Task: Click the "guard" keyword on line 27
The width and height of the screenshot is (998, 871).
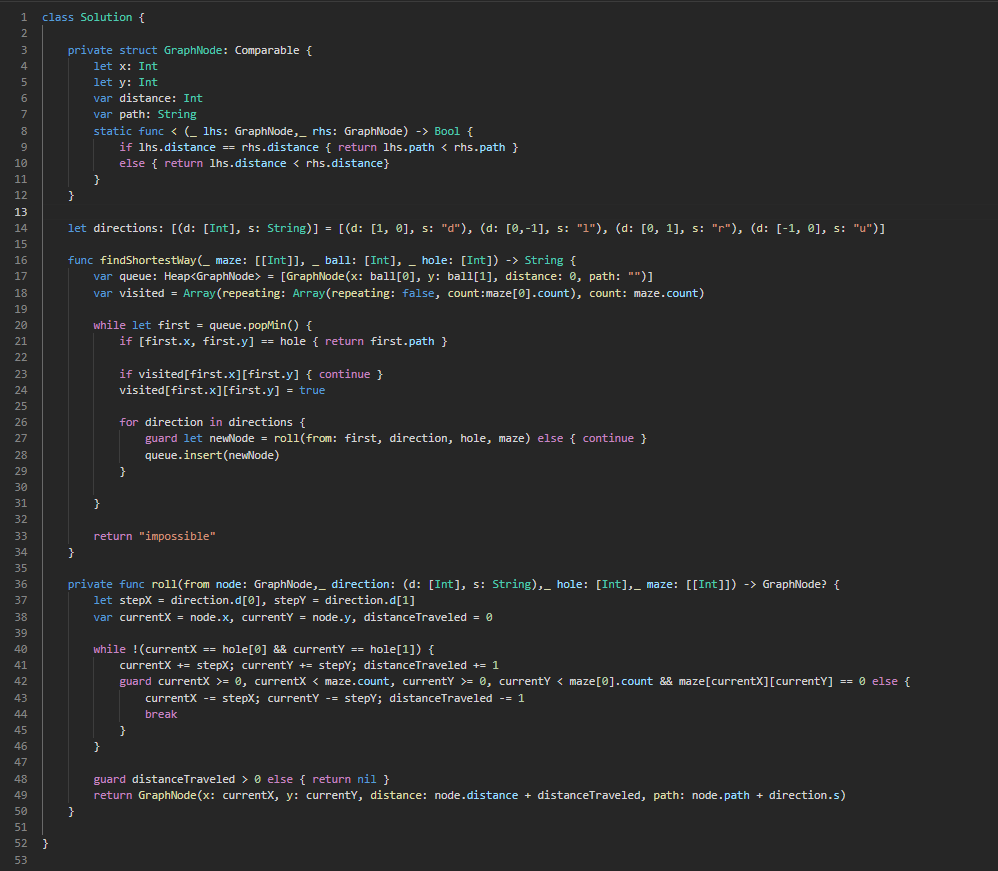Action: pyautogui.click(x=161, y=438)
